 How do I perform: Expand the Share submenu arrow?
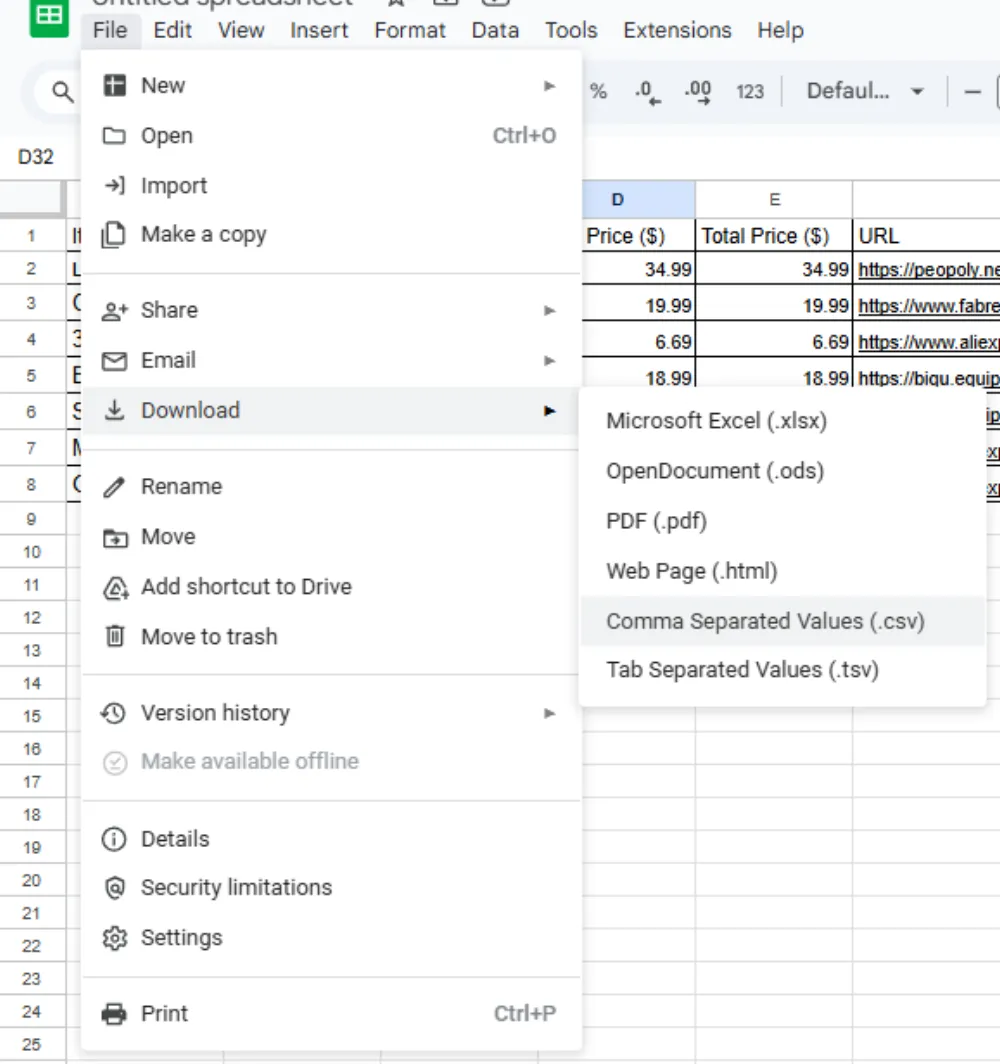tap(549, 310)
